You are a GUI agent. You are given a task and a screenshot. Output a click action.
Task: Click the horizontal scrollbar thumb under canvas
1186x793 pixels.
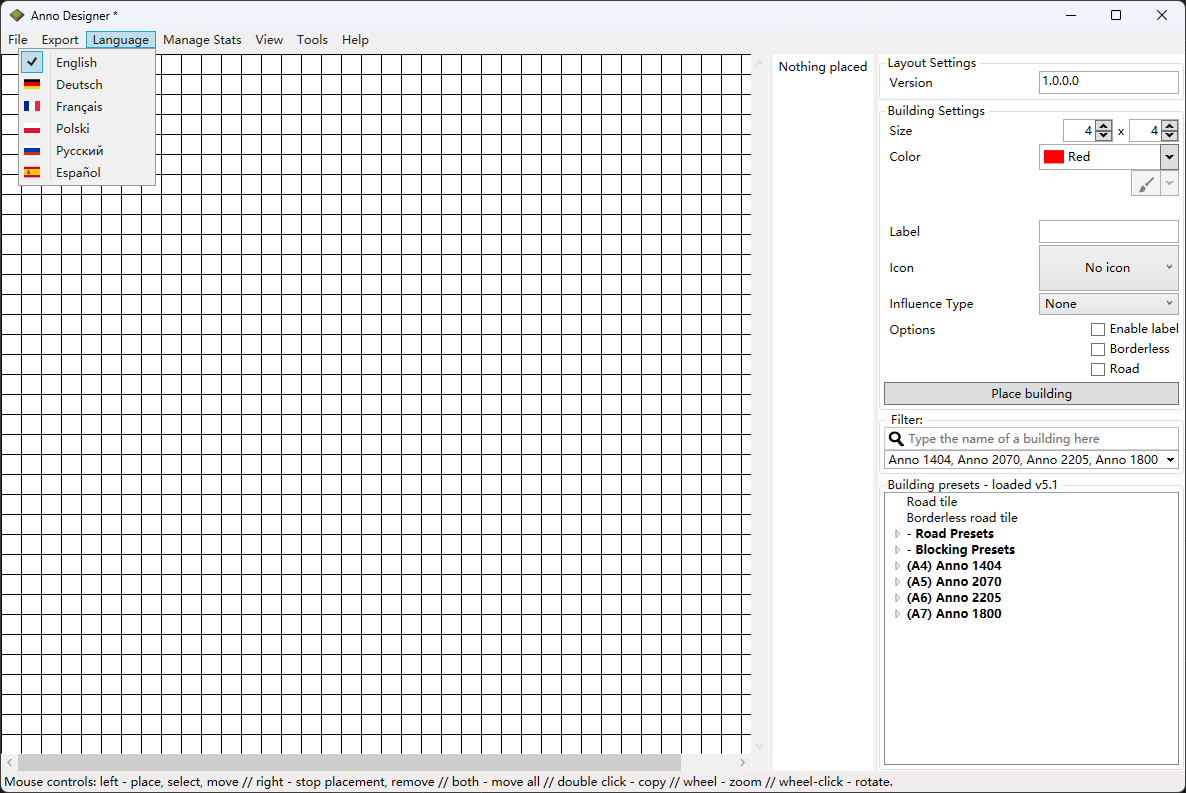(349, 762)
